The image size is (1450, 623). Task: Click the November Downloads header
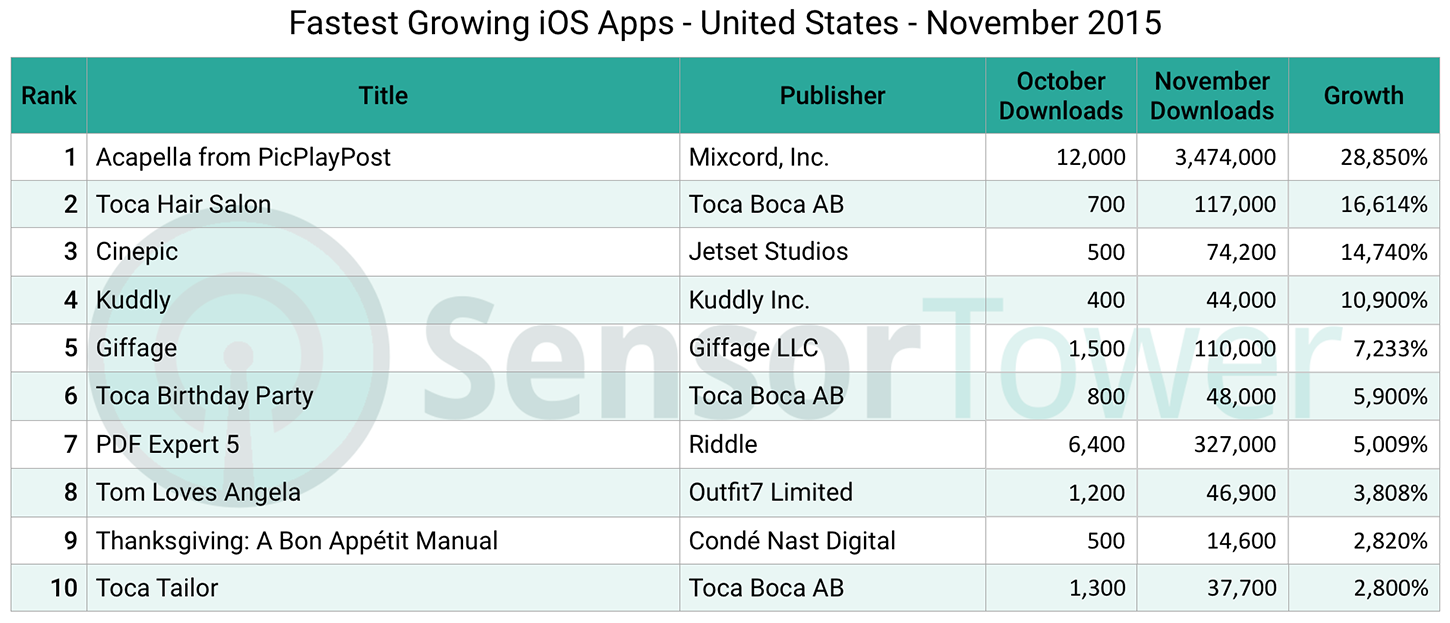(1212, 96)
